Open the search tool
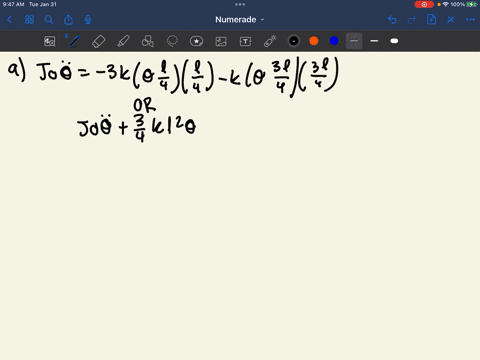This screenshot has height=360, width=480. pos(49,20)
